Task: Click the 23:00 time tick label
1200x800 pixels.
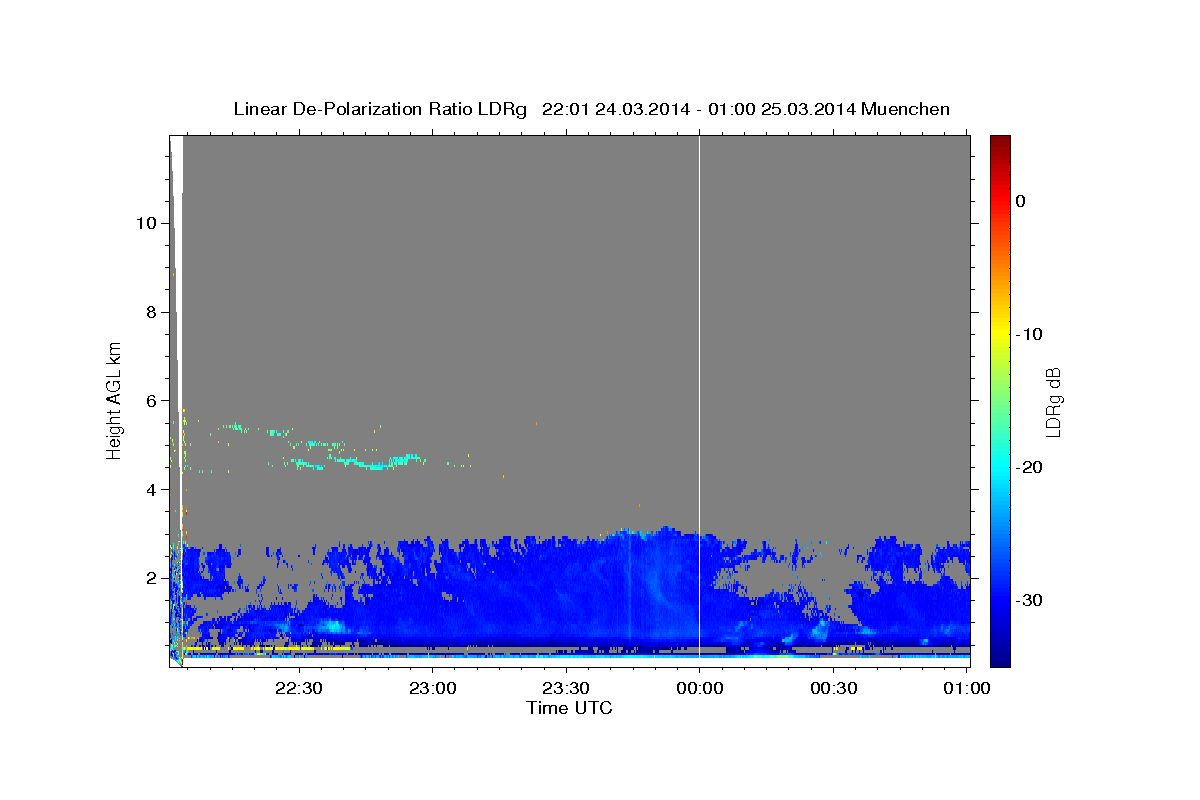Action: click(x=432, y=689)
